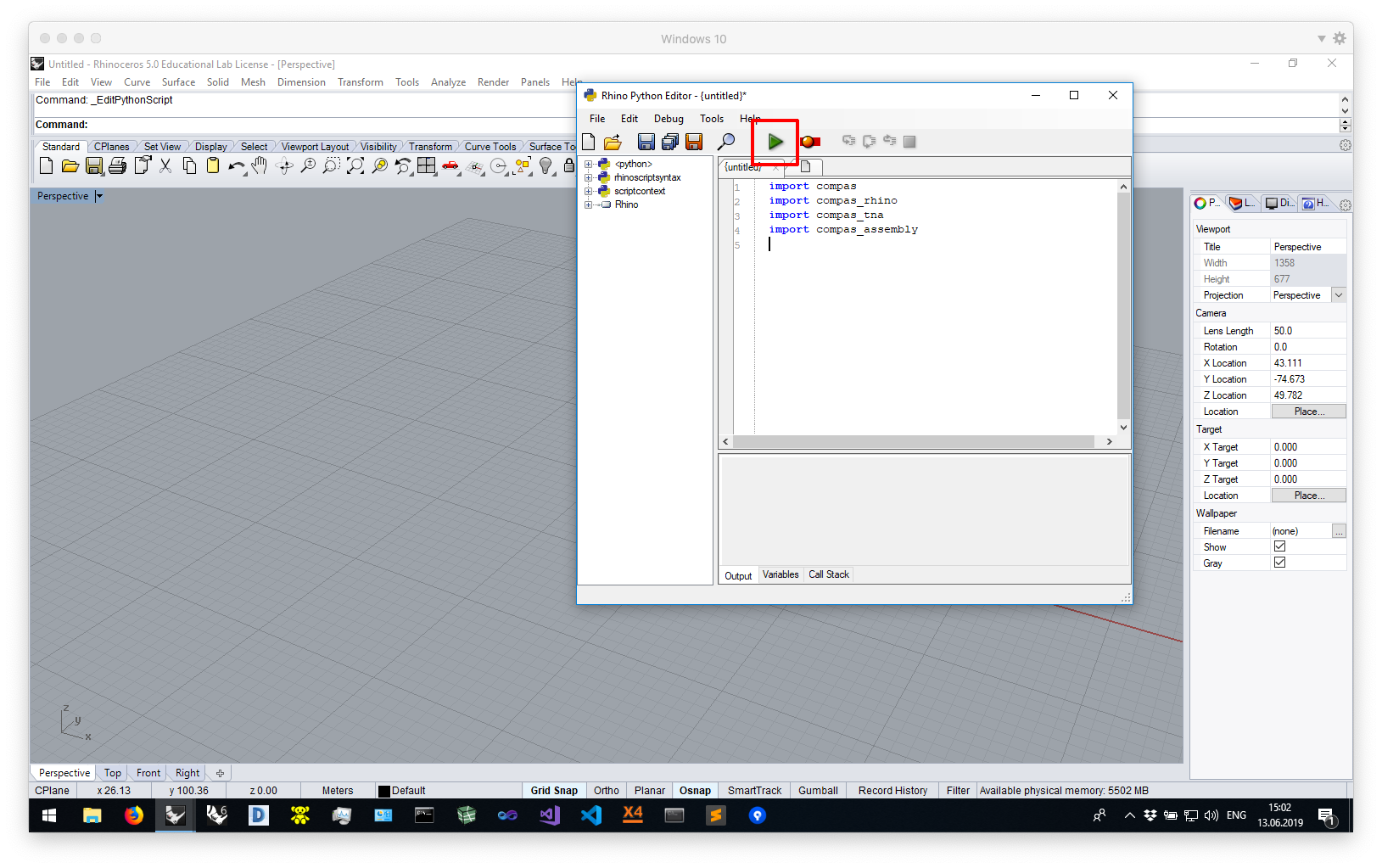Open Perspective viewport title dropdown arrow
The image size is (1382, 868).
pos(99,196)
